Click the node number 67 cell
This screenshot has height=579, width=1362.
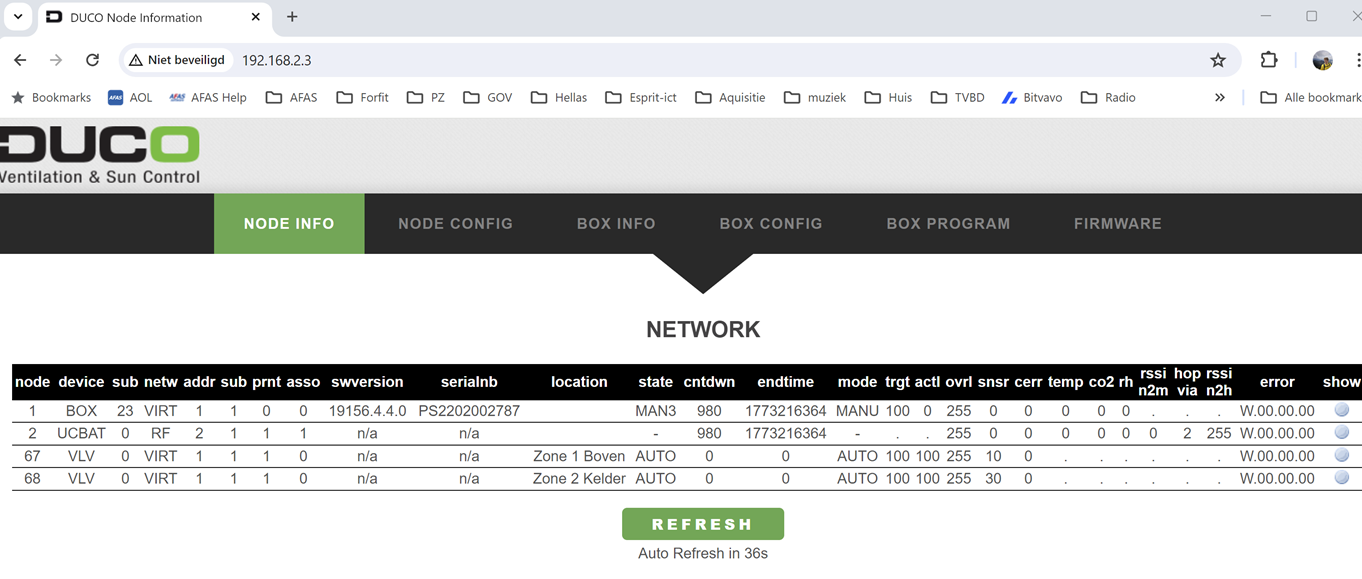click(x=32, y=456)
